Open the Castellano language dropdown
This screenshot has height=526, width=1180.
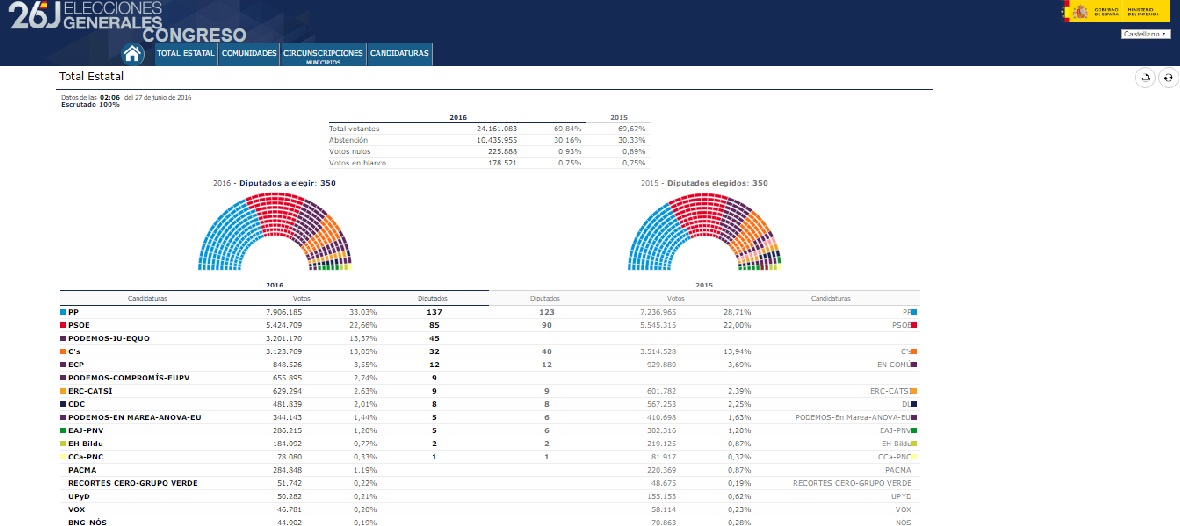[1145, 34]
